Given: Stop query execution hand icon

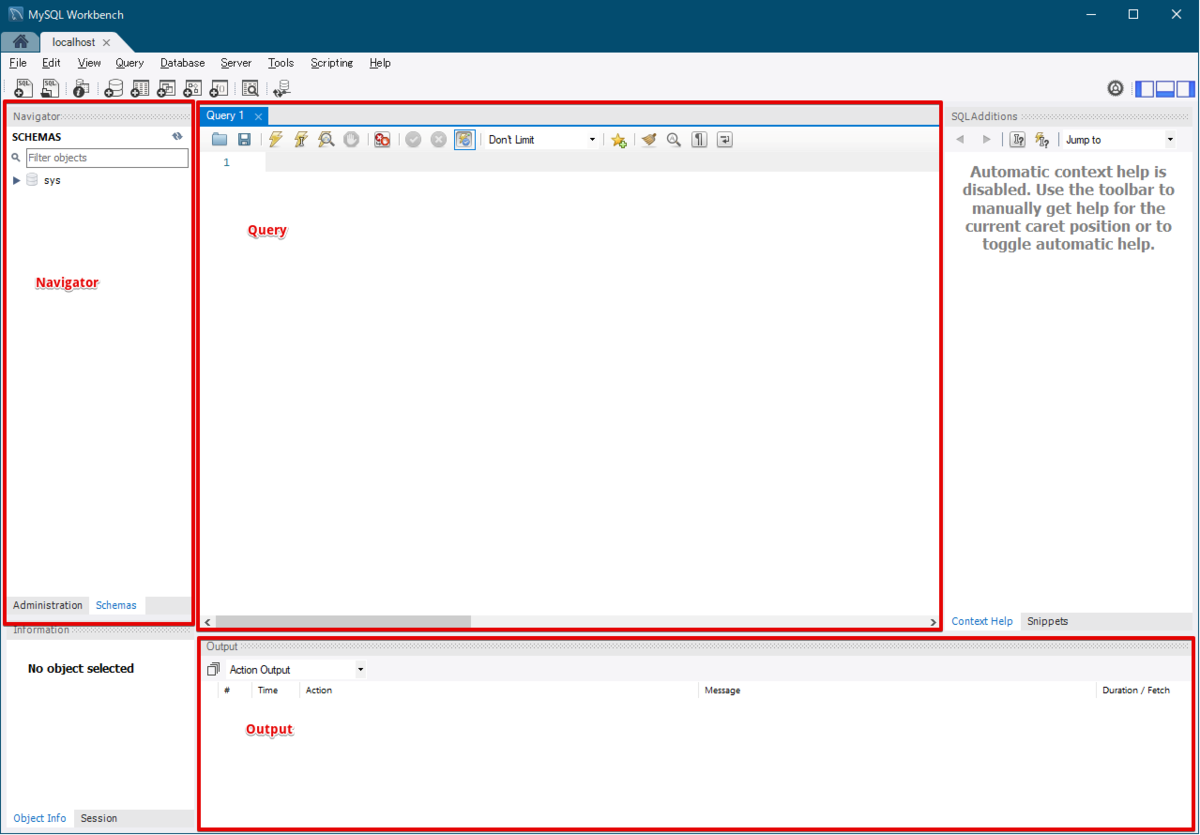Looking at the screenshot, I should tap(351, 140).
